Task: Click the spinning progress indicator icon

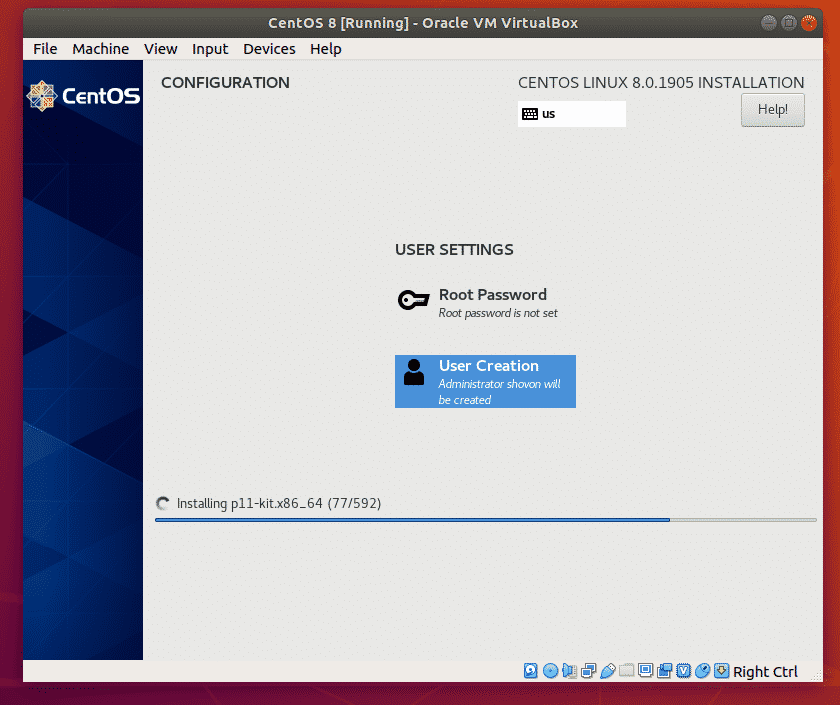Action: click(x=162, y=504)
